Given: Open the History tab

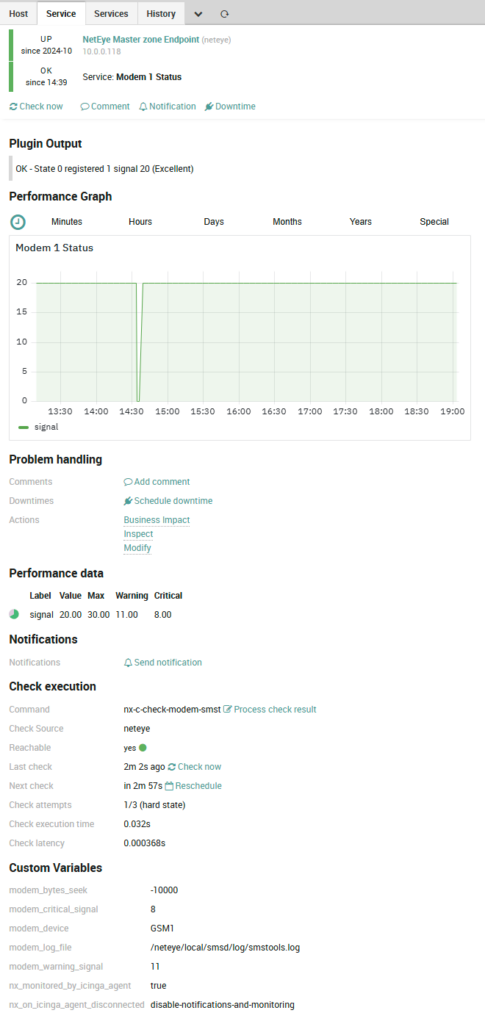Looking at the screenshot, I should coord(161,13).
